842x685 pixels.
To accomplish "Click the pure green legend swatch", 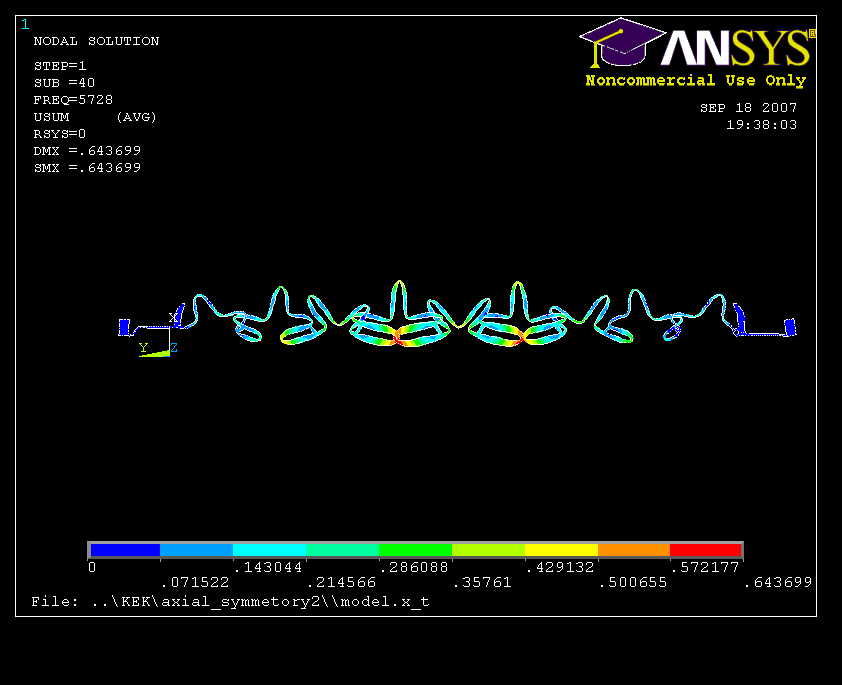I will pos(415,550).
